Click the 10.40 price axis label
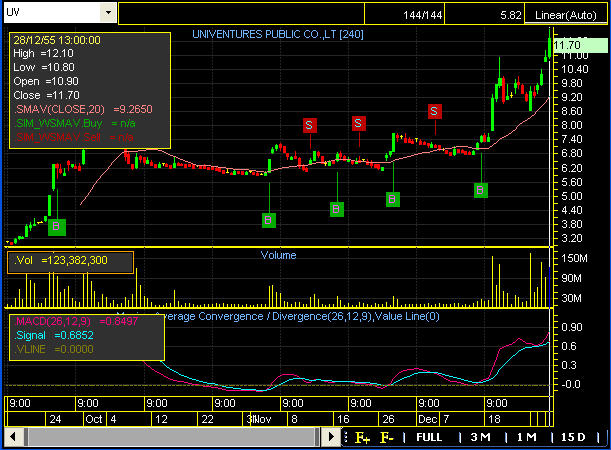611x450 pixels. (575, 69)
